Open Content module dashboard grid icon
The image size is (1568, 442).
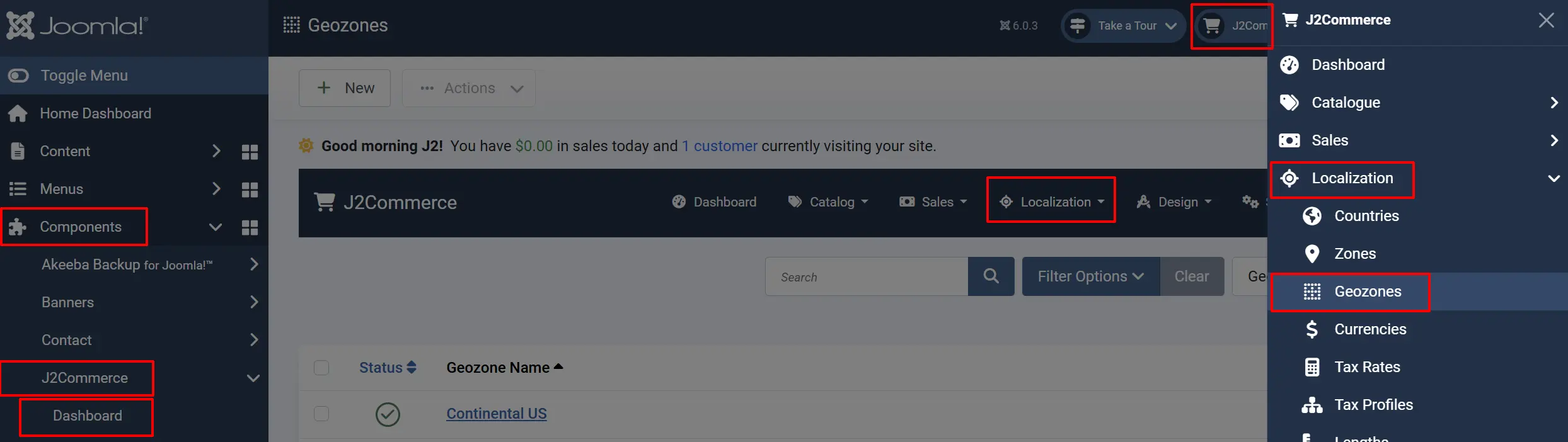point(250,152)
